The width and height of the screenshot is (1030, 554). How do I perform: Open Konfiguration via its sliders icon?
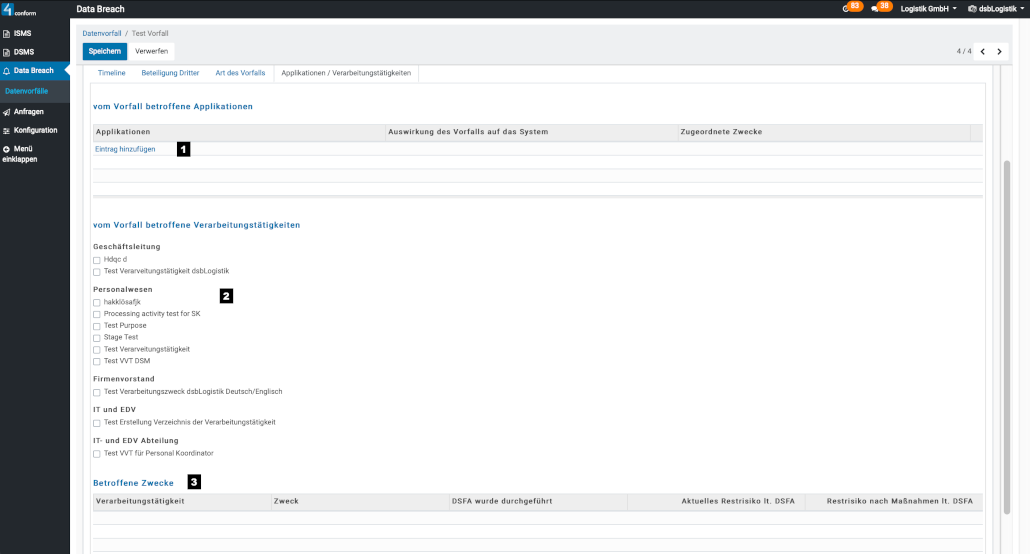pyautogui.click(x=7, y=130)
